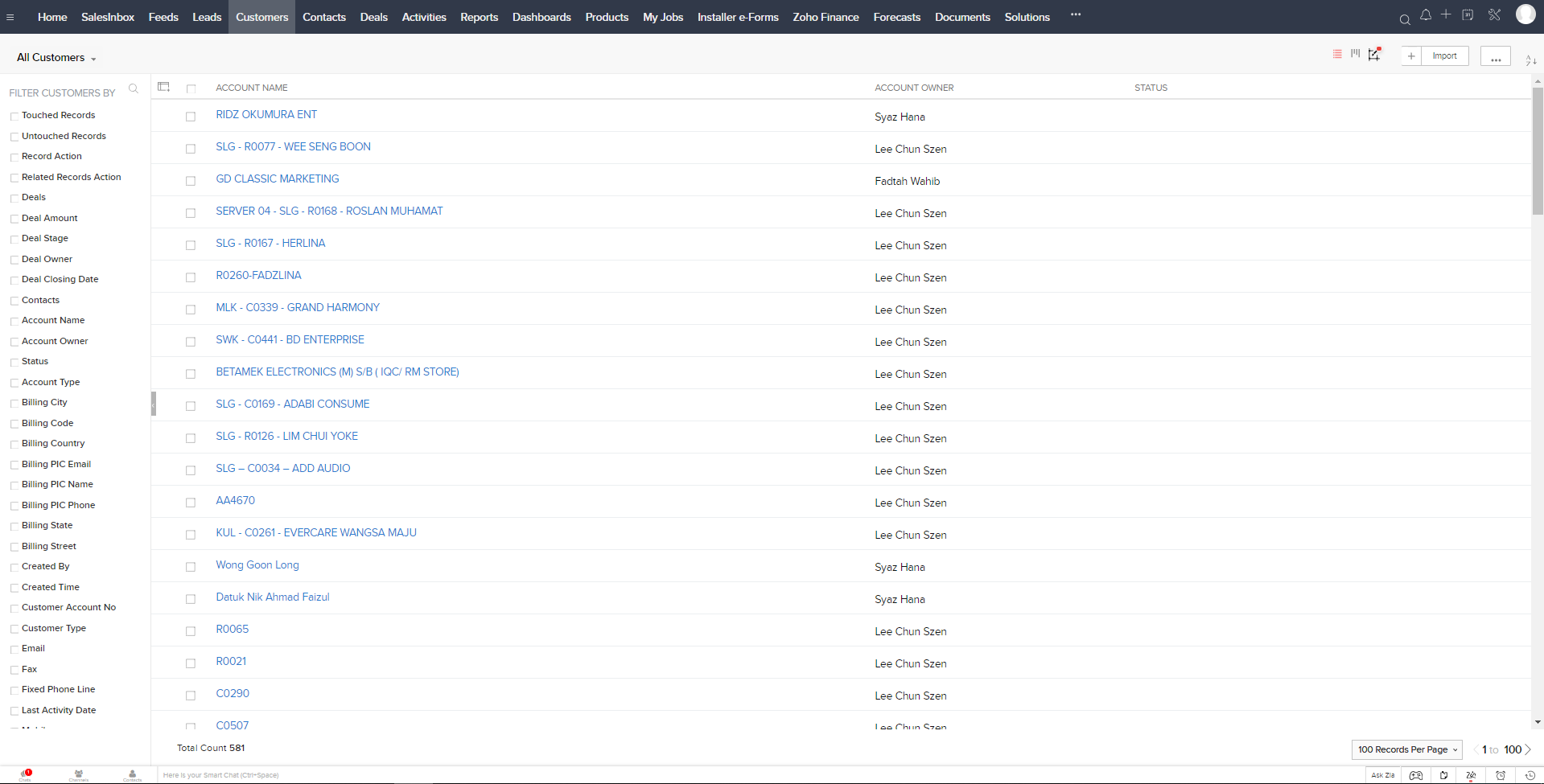Go to the Deals tab

tap(373, 17)
